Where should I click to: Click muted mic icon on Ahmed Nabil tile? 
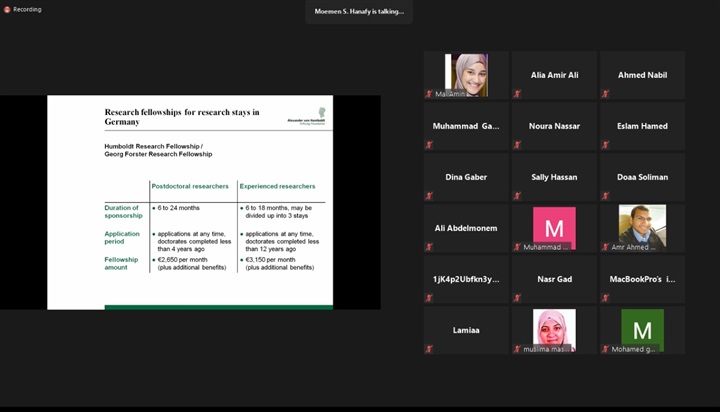[605, 94]
